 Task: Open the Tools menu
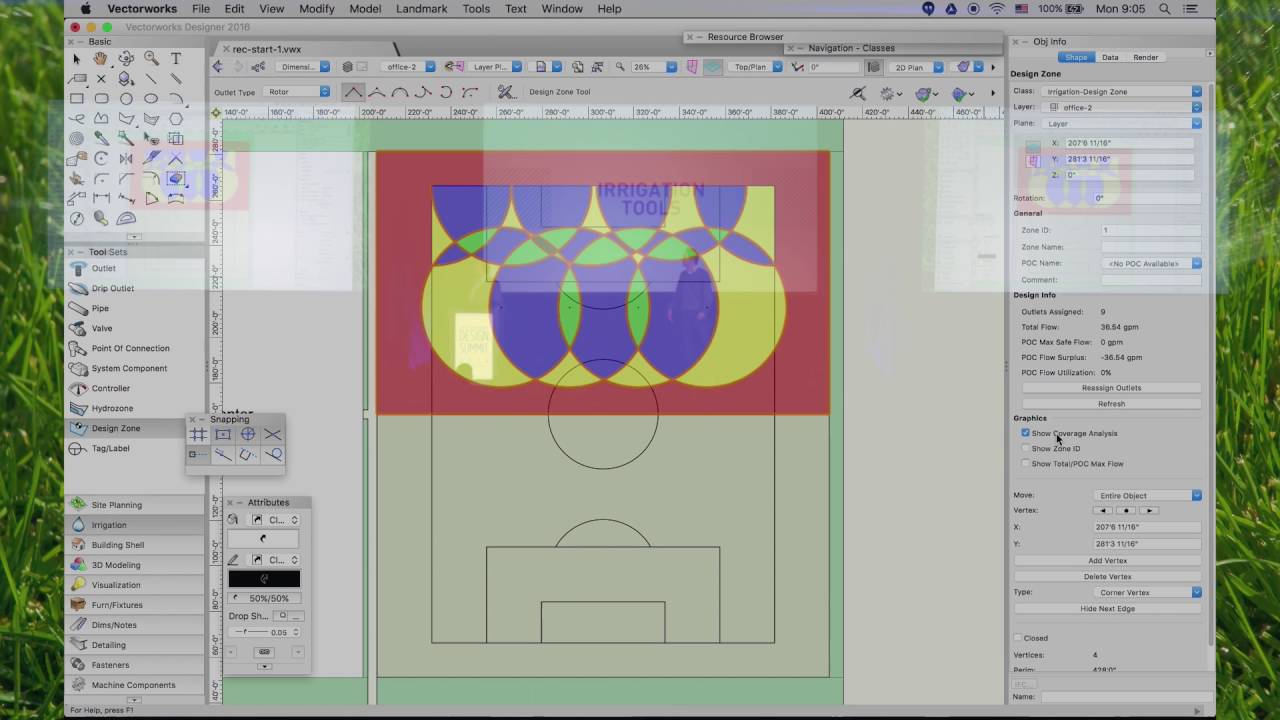pos(476,9)
